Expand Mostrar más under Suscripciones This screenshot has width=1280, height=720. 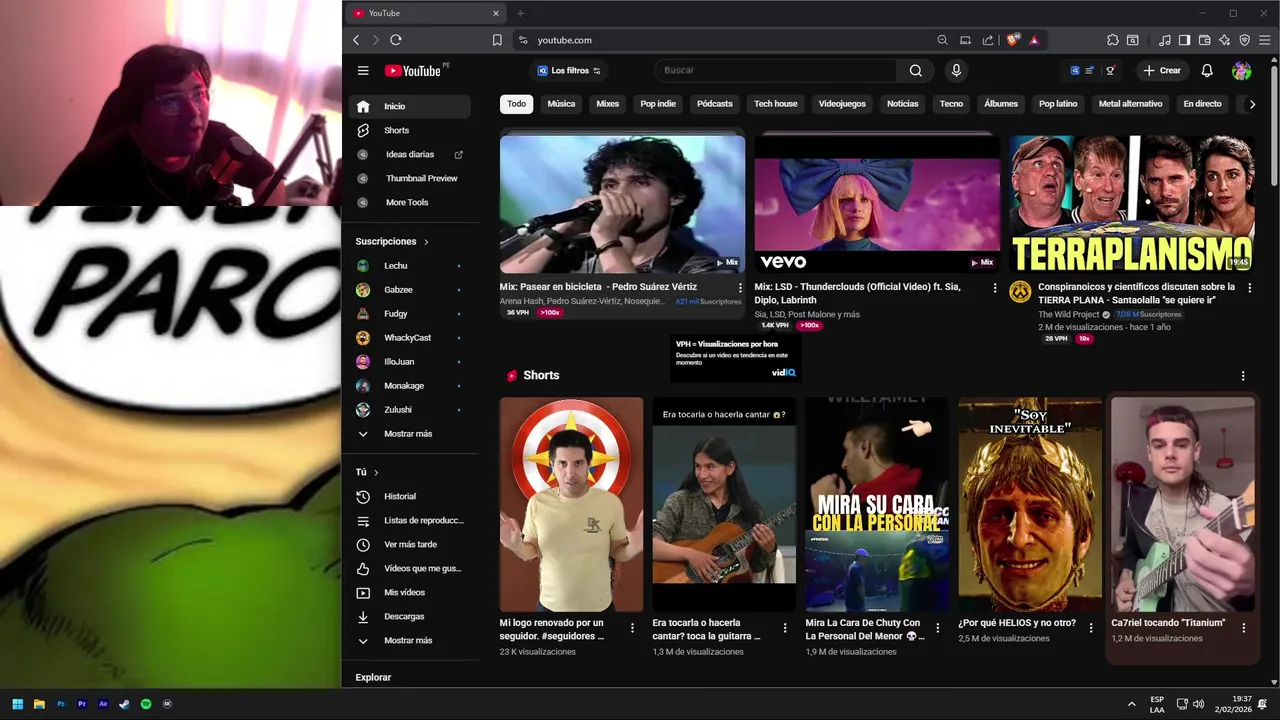pos(408,434)
